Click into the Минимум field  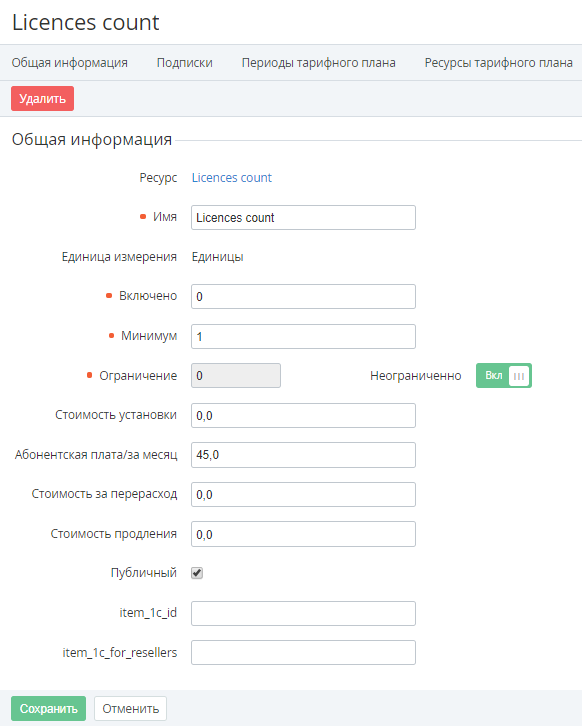(x=303, y=336)
